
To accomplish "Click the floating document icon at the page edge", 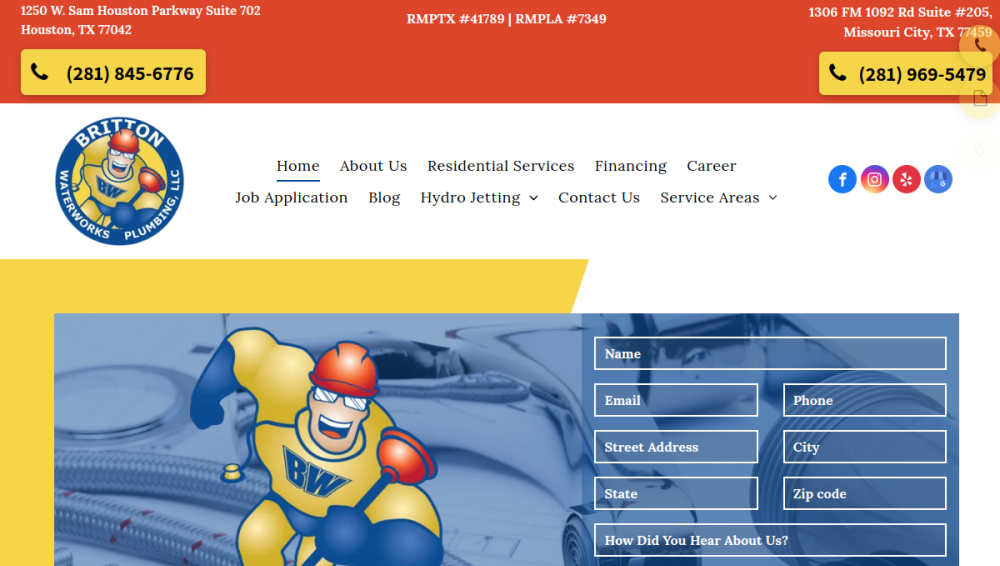I will (x=980, y=98).
